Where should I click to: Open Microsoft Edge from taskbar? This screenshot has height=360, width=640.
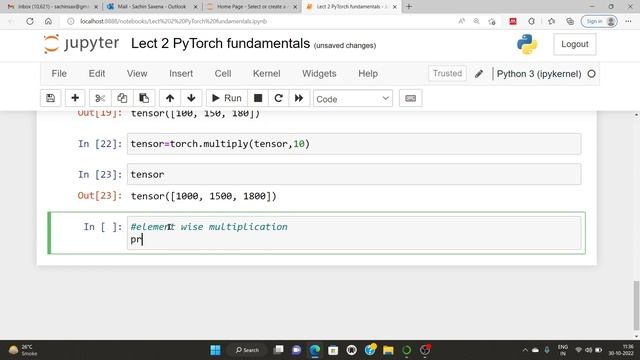click(315, 350)
